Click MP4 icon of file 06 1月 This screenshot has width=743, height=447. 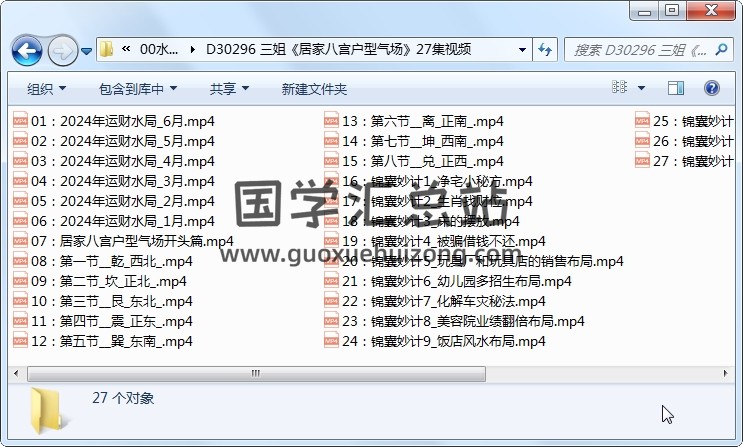pos(20,221)
